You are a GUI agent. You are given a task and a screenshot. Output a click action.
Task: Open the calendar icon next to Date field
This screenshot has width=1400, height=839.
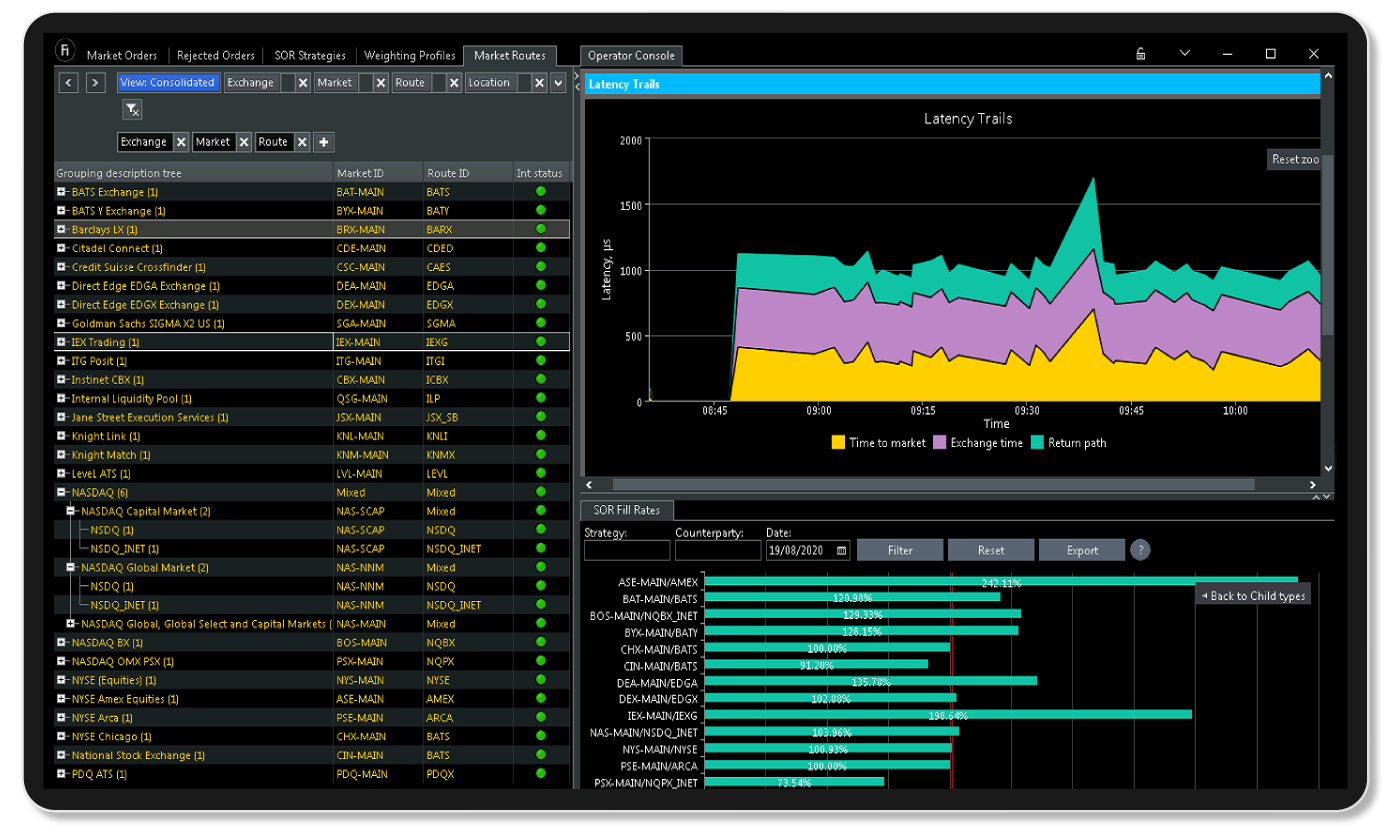(x=842, y=550)
